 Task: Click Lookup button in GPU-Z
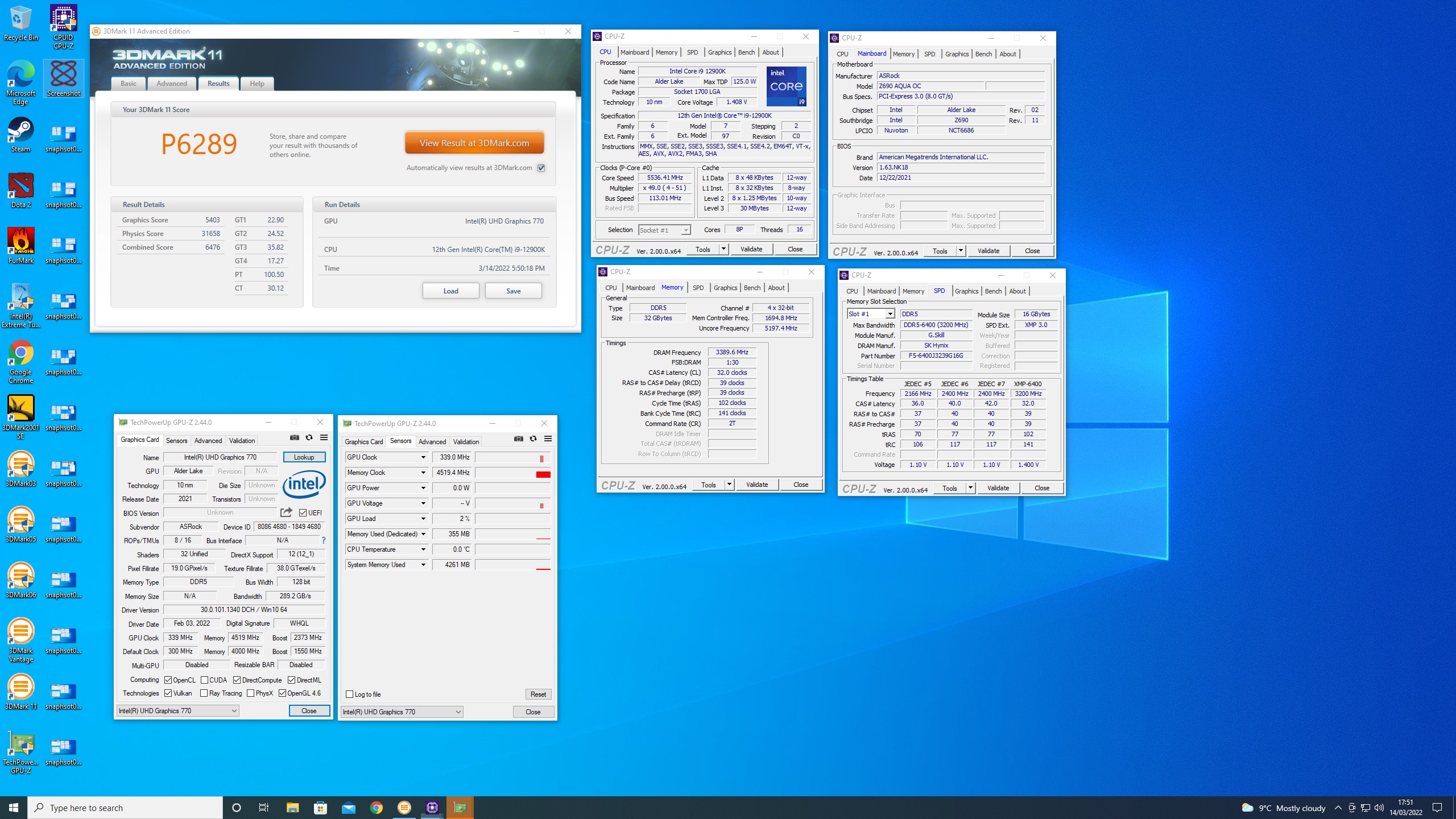(x=304, y=457)
